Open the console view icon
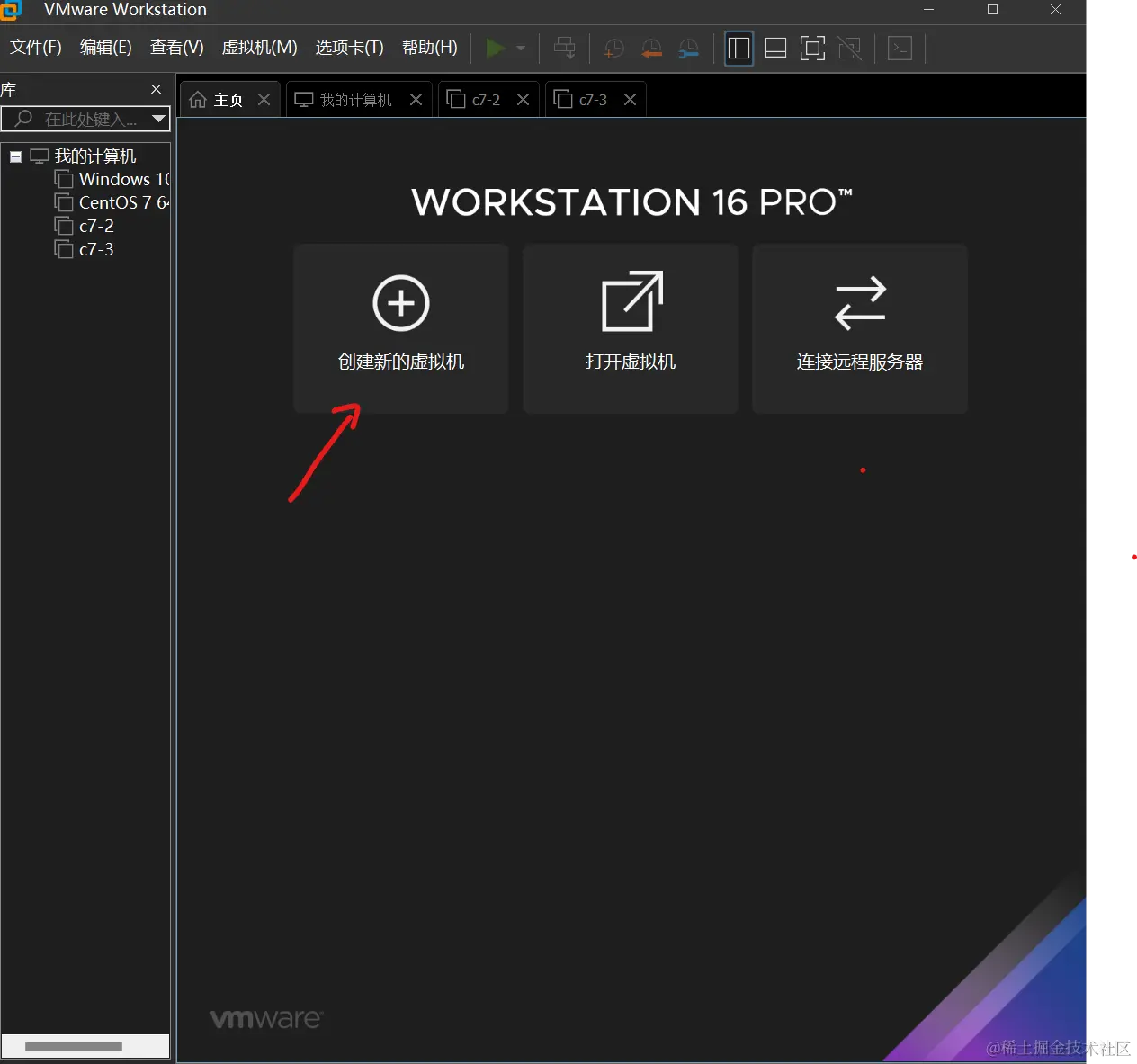Image resolution: width=1137 pixels, height=1064 pixels. (900, 48)
